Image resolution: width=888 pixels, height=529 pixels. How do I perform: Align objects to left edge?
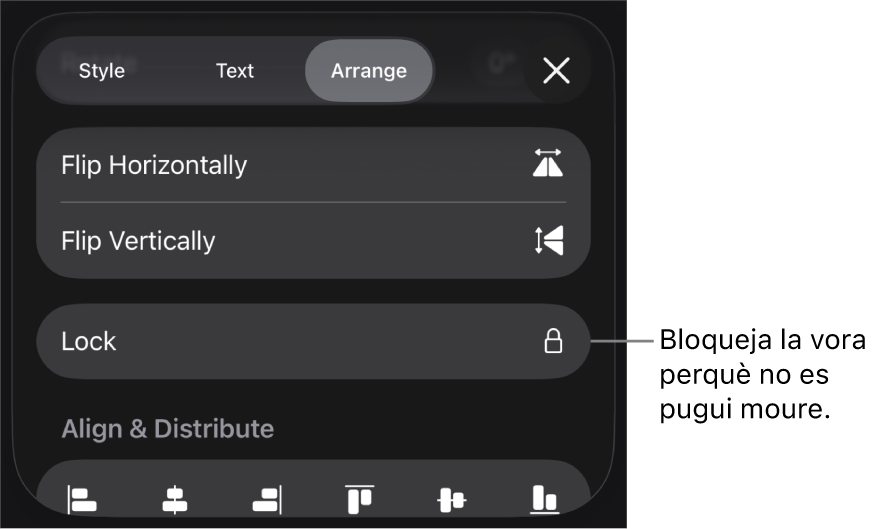coord(82,499)
